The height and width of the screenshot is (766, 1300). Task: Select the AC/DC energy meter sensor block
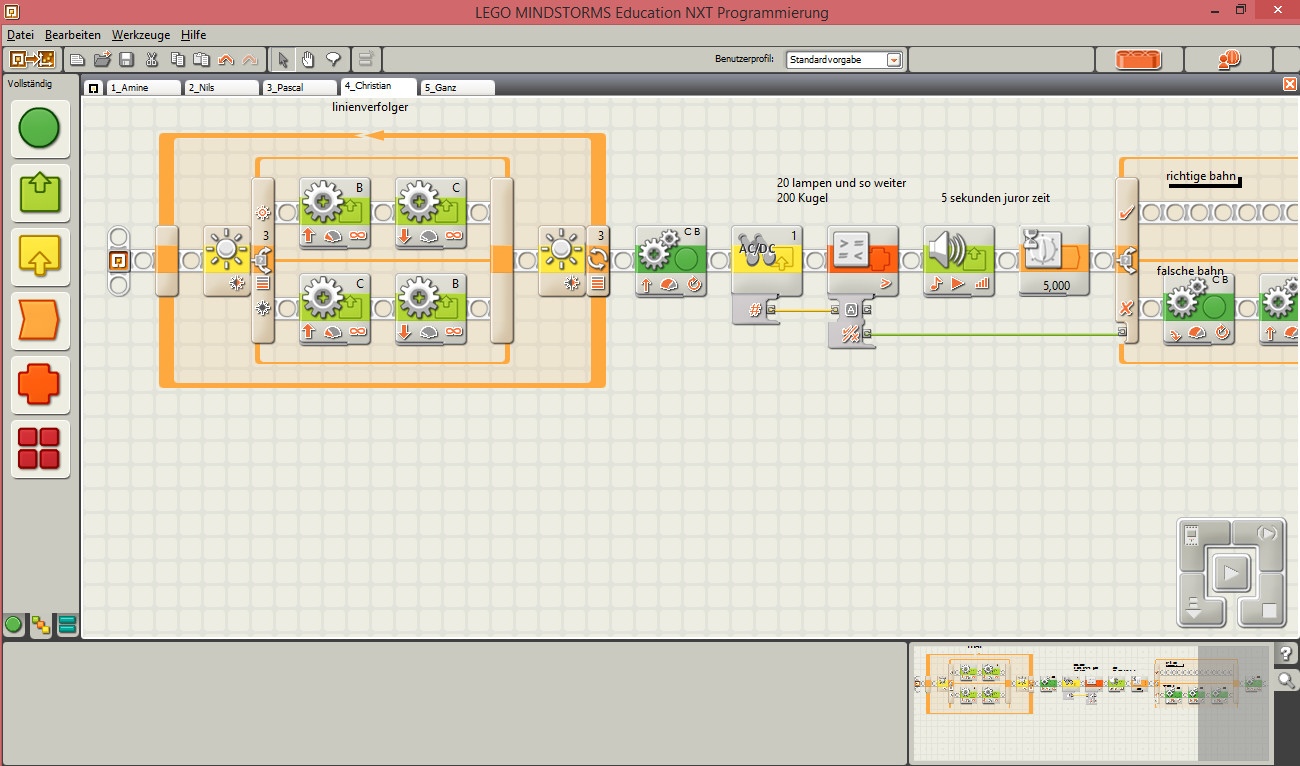point(767,261)
